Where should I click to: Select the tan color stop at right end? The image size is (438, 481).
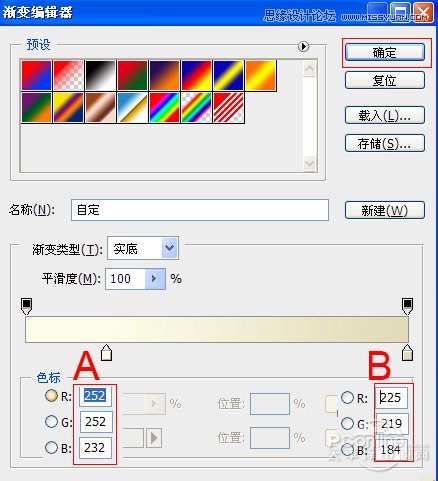[407, 353]
